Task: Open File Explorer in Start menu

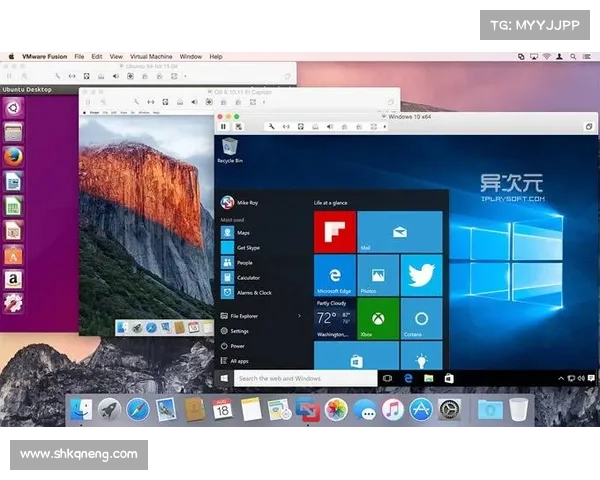Action: 239,316
